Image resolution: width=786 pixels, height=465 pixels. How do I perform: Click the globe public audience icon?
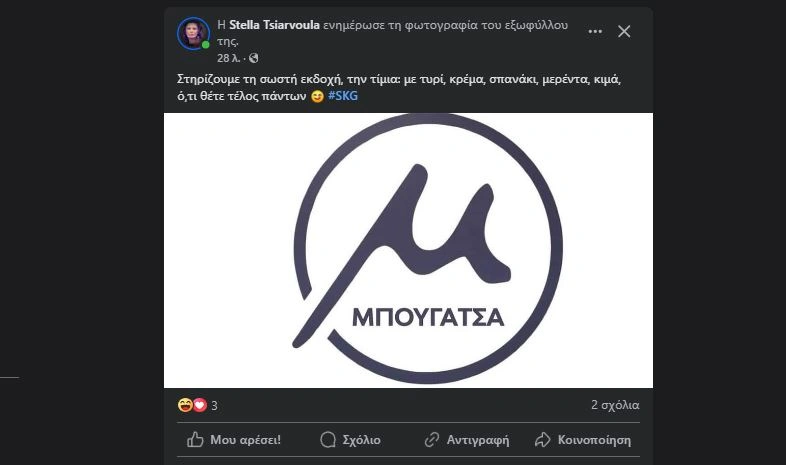pyautogui.click(x=253, y=58)
